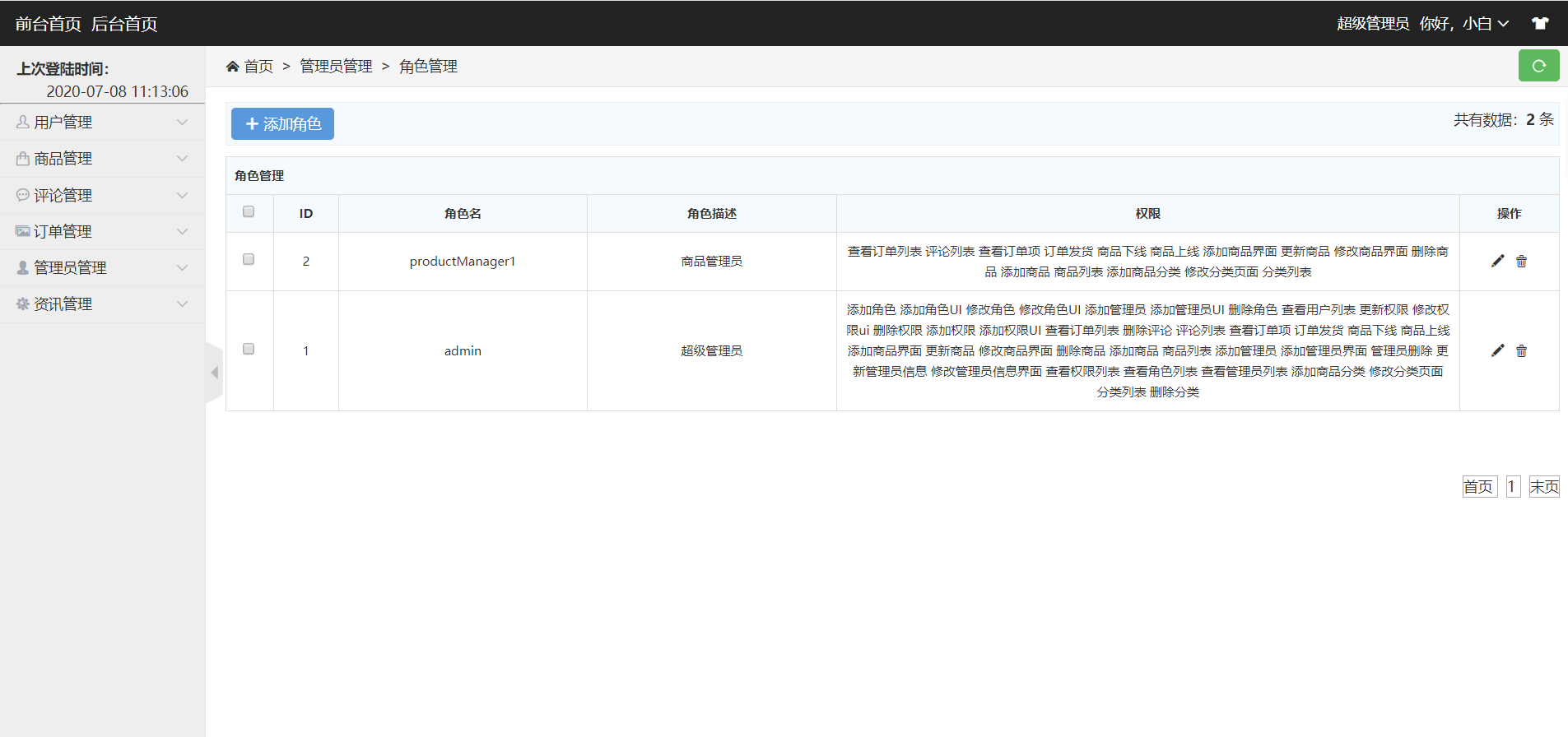The width and height of the screenshot is (1568, 737).
Task: Expand the 资讯管理 chevron
Action: [182, 304]
